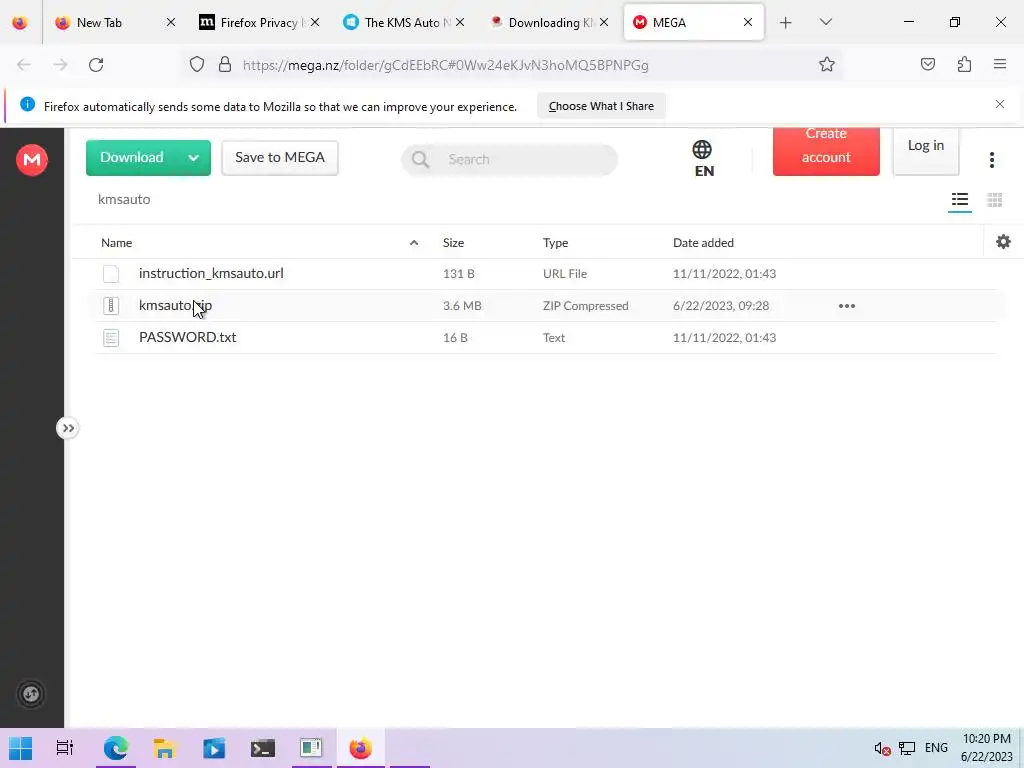1024x768 pixels.
Task: Open the list all tabs dropdown
Action: click(x=825, y=22)
